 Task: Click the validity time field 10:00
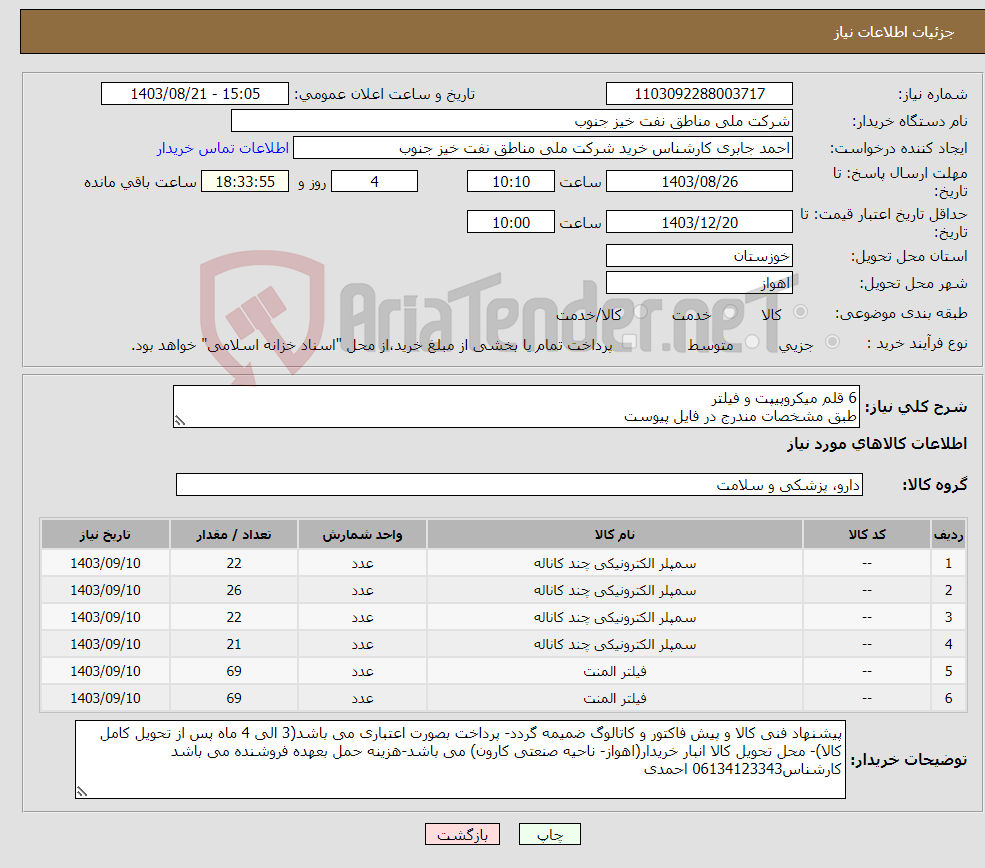511,222
